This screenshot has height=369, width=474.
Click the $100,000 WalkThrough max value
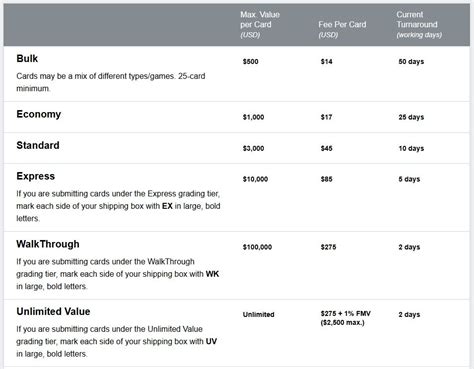tap(257, 247)
